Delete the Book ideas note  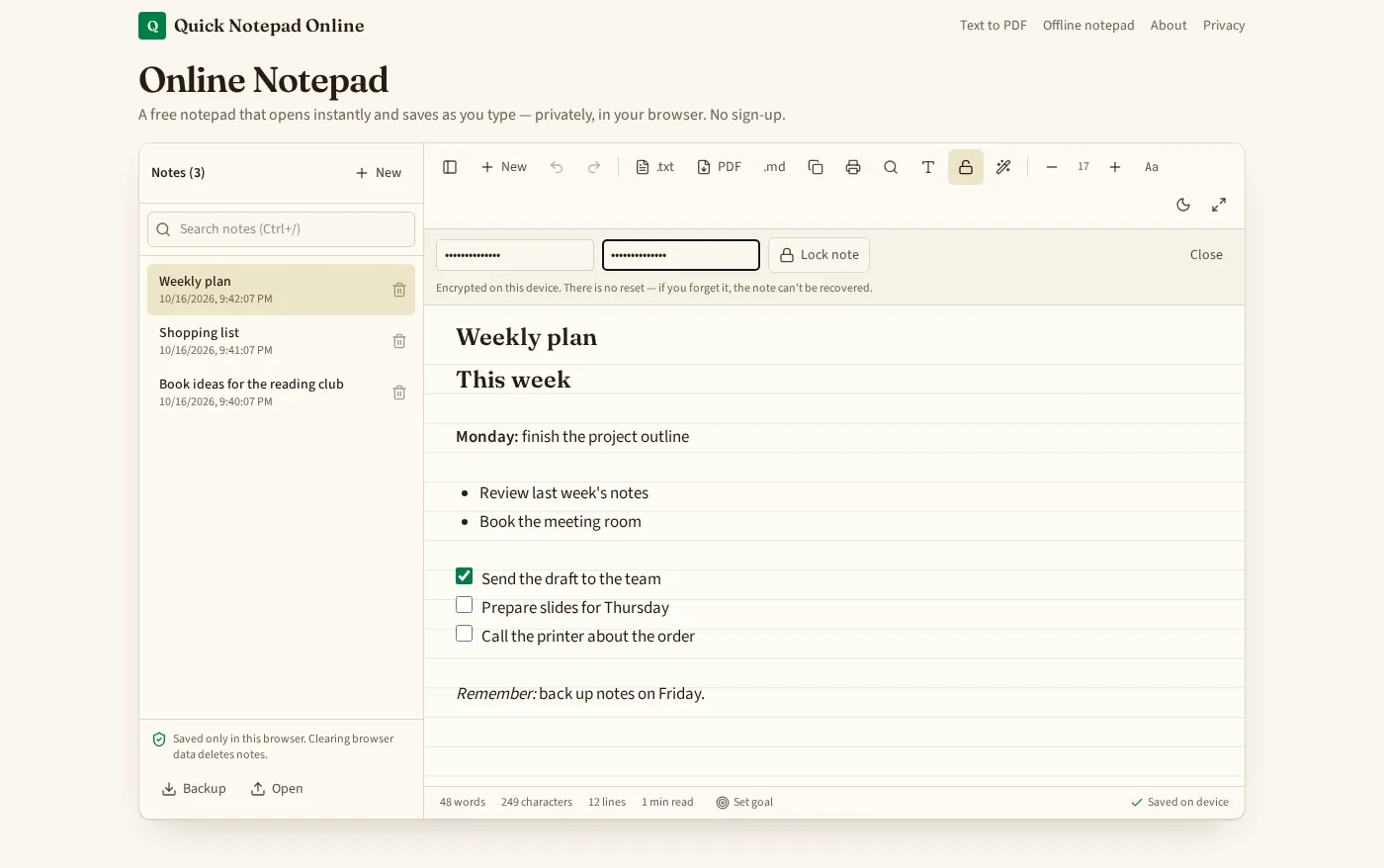coord(399,392)
